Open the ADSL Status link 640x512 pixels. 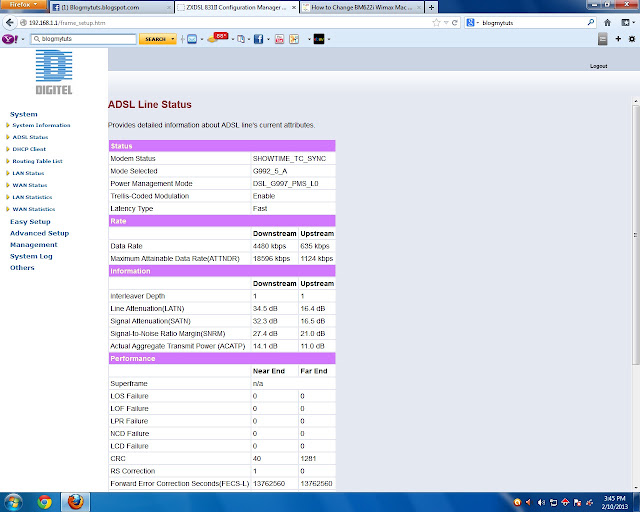pyautogui.click(x=30, y=137)
